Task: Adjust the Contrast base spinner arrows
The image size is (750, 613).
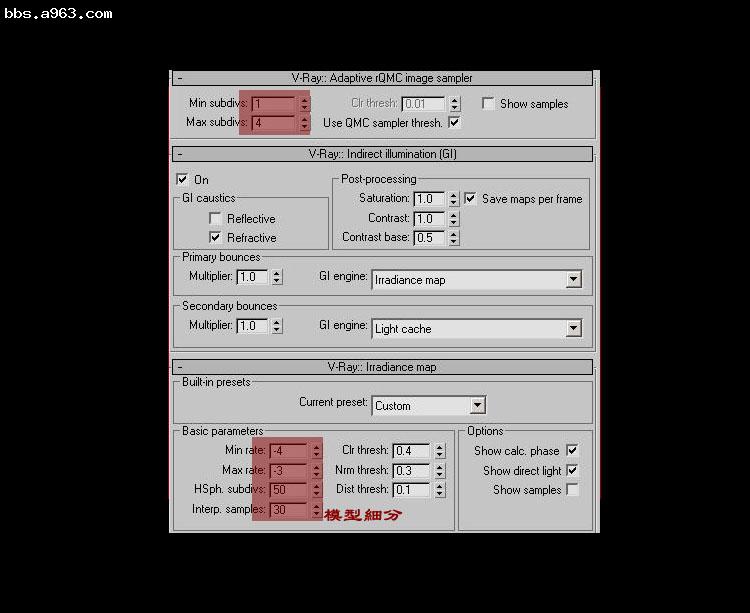Action: point(453,238)
